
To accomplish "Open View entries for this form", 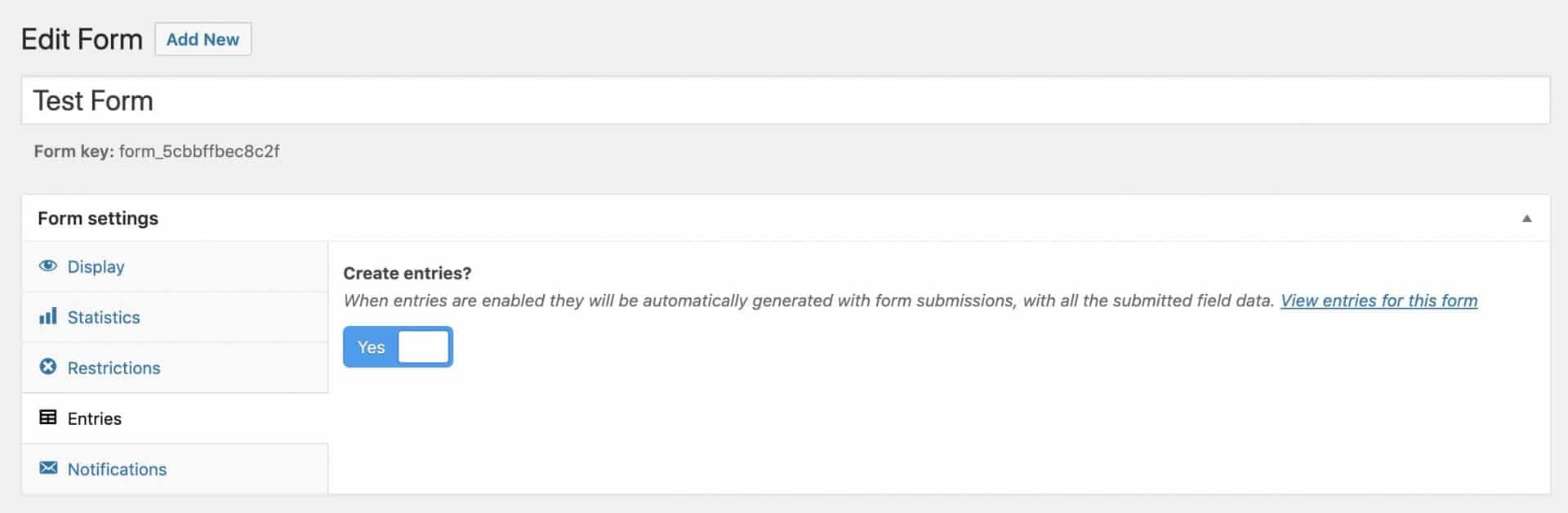I will pos(1378,301).
